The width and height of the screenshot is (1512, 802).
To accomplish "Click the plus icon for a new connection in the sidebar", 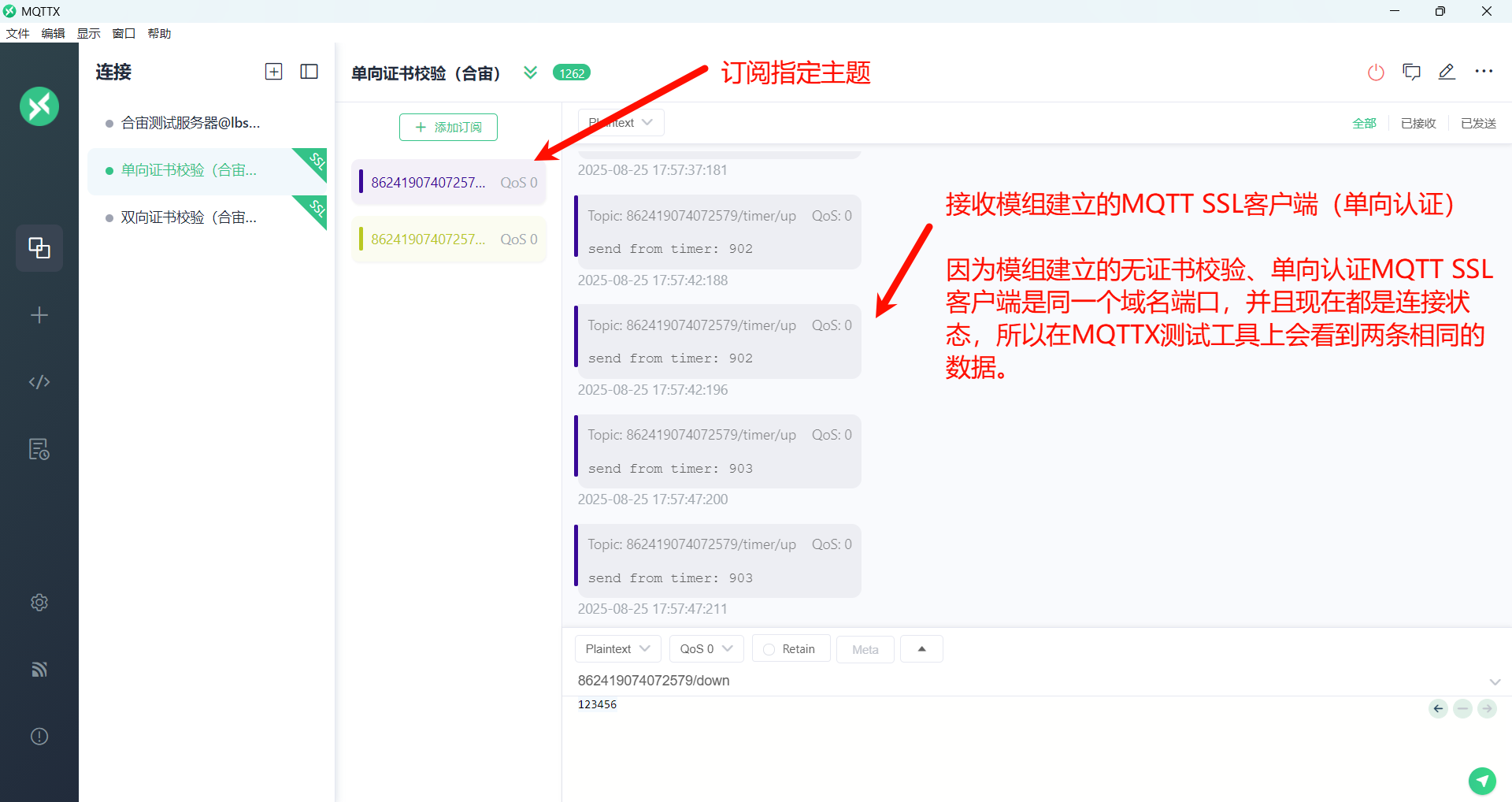I will click(x=39, y=315).
